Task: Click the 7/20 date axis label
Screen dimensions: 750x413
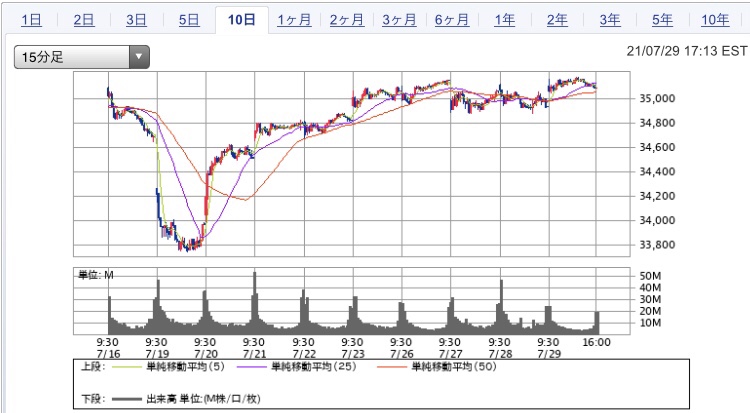Action: 206,355
